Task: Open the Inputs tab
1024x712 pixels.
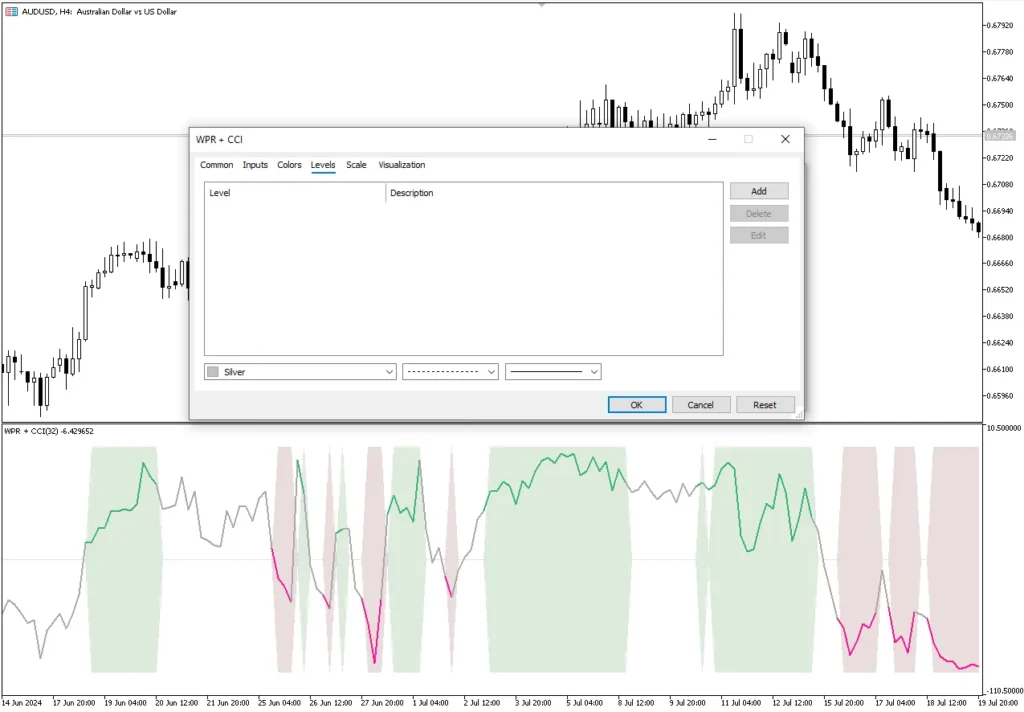Action: click(255, 165)
